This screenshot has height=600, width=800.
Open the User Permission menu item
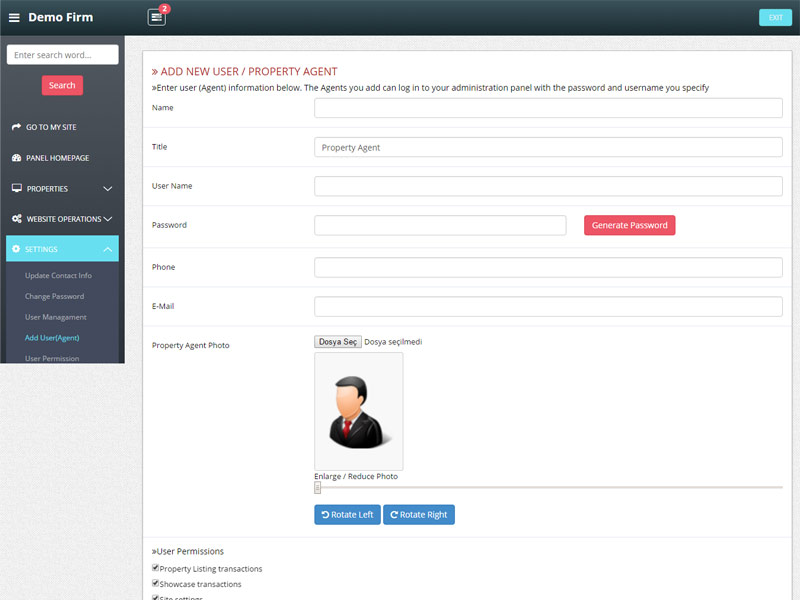click(x=52, y=358)
